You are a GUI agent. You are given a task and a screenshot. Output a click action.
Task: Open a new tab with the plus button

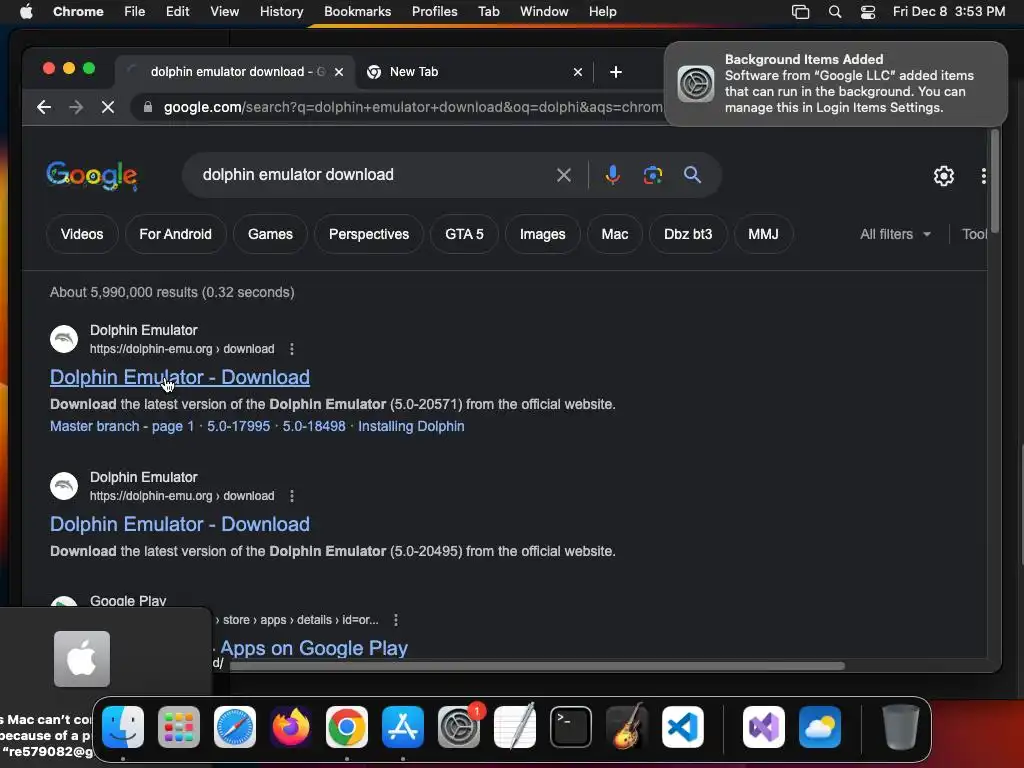615,72
